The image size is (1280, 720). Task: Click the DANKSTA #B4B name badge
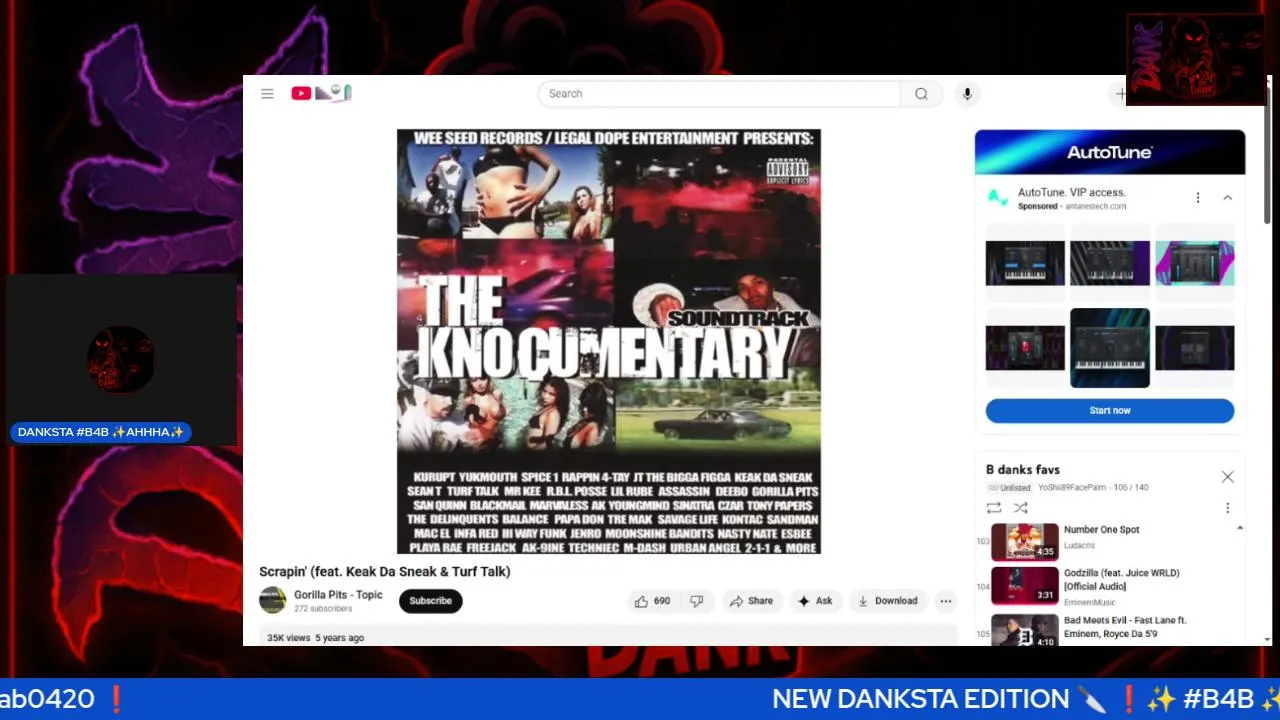(x=101, y=432)
